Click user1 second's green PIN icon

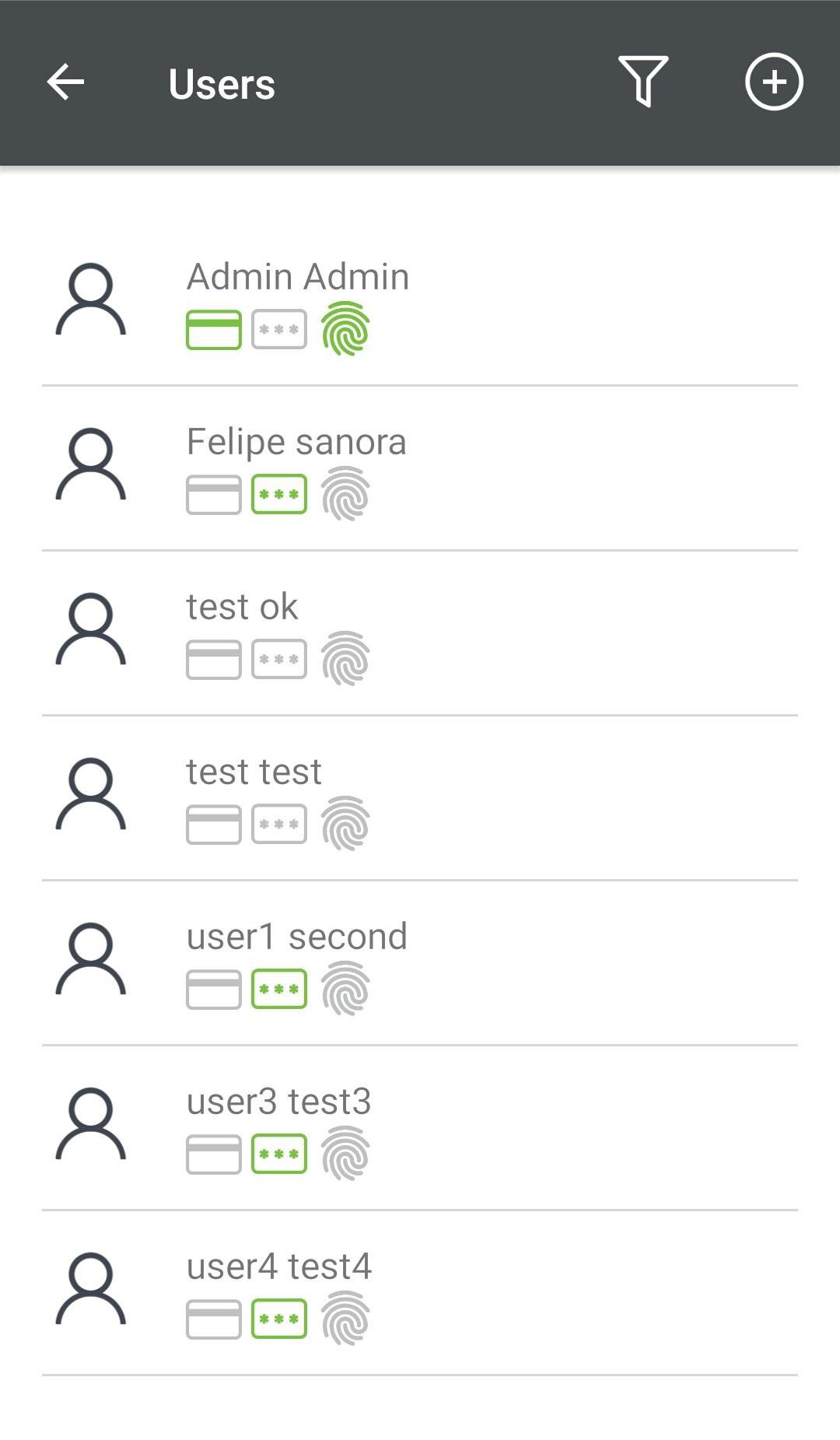279,990
